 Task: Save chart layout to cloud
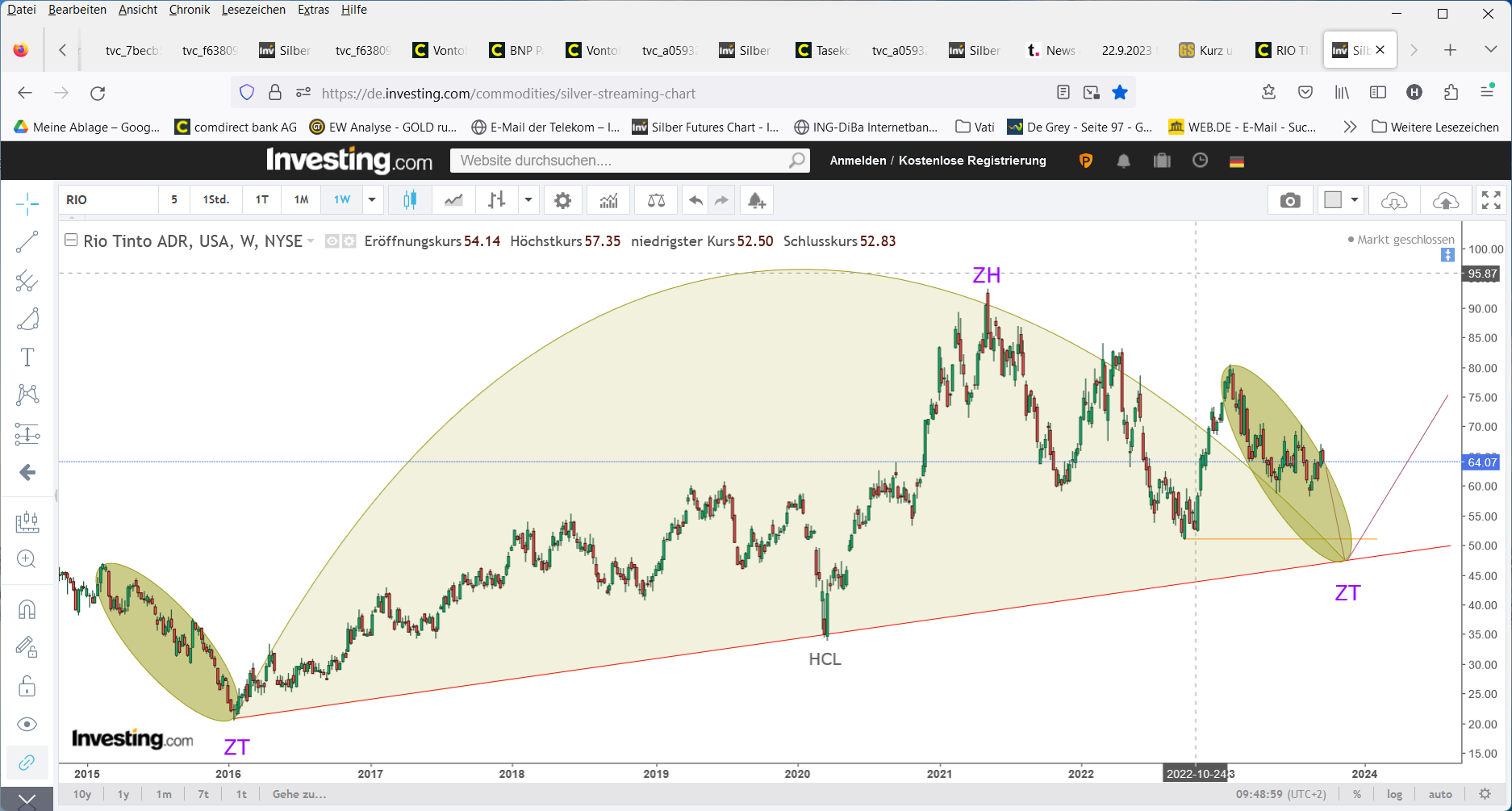click(x=1445, y=200)
